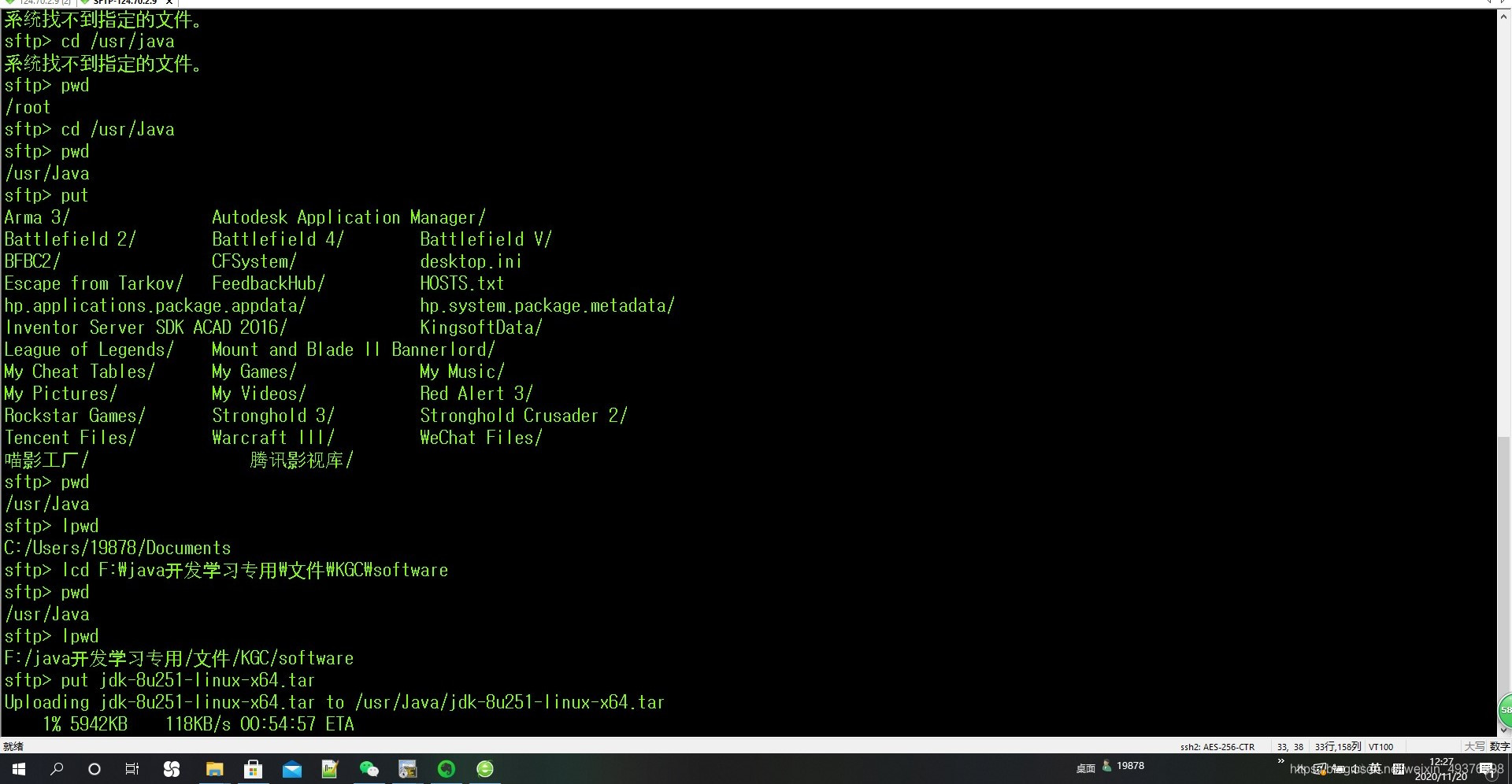This screenshot has height=784, width=1512.
Task: Open File Explorer from the taskbar
Action: [x=214, y=769]
